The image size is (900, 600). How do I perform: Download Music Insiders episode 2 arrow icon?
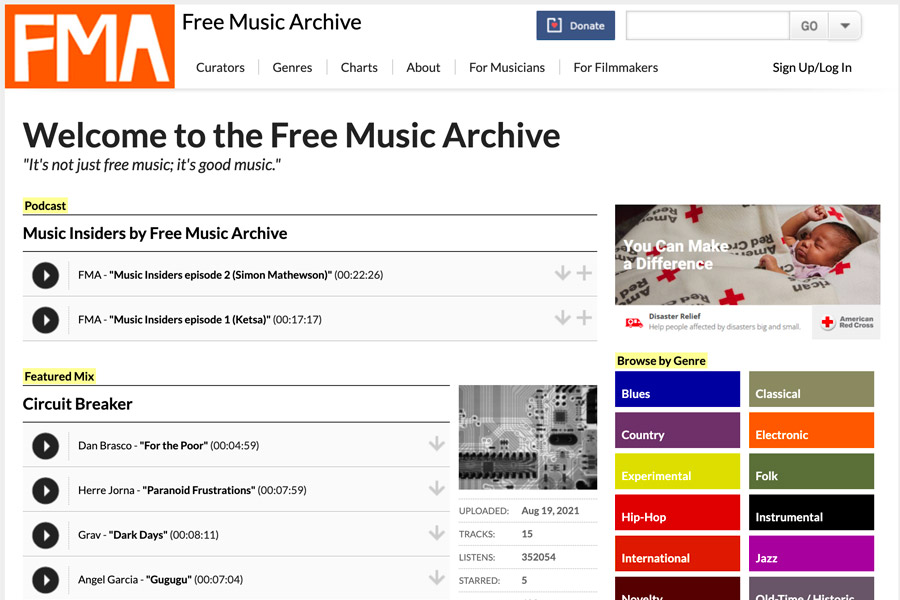(x=562, y=273)
